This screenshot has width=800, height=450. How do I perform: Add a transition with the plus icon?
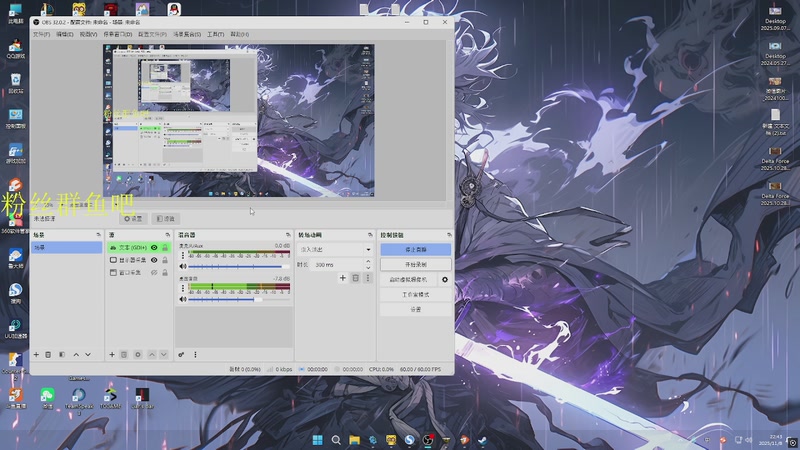[343, 278]
